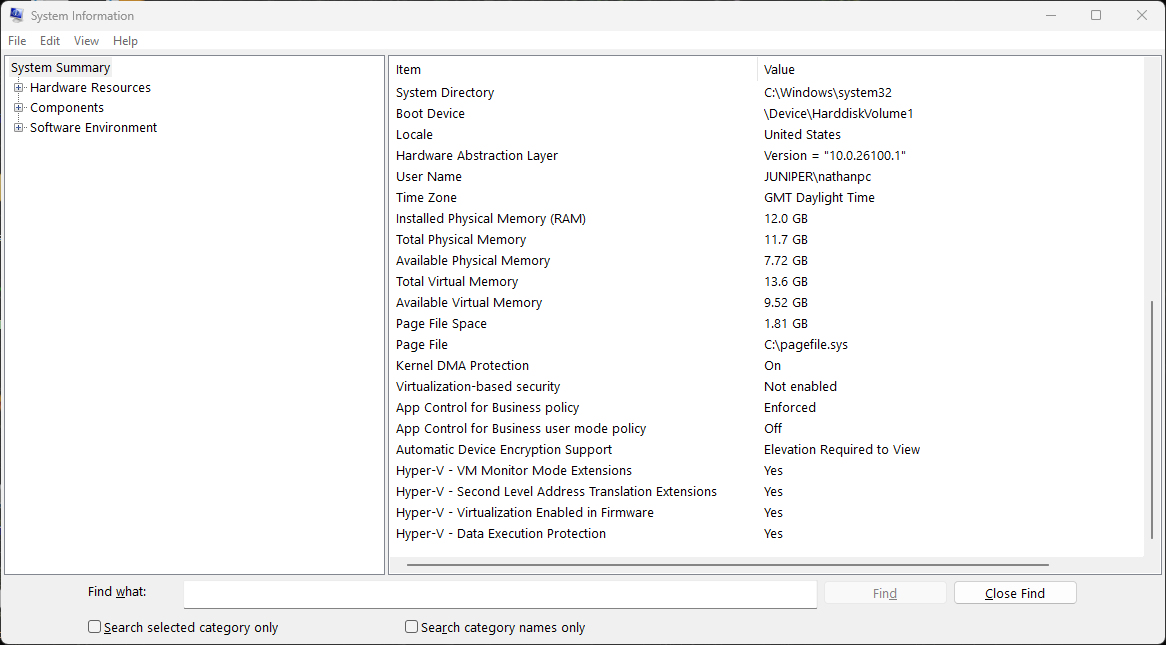This screenshot has width=1166, height=645.
Task: Open the Help menu
Action: click(125, 41)
